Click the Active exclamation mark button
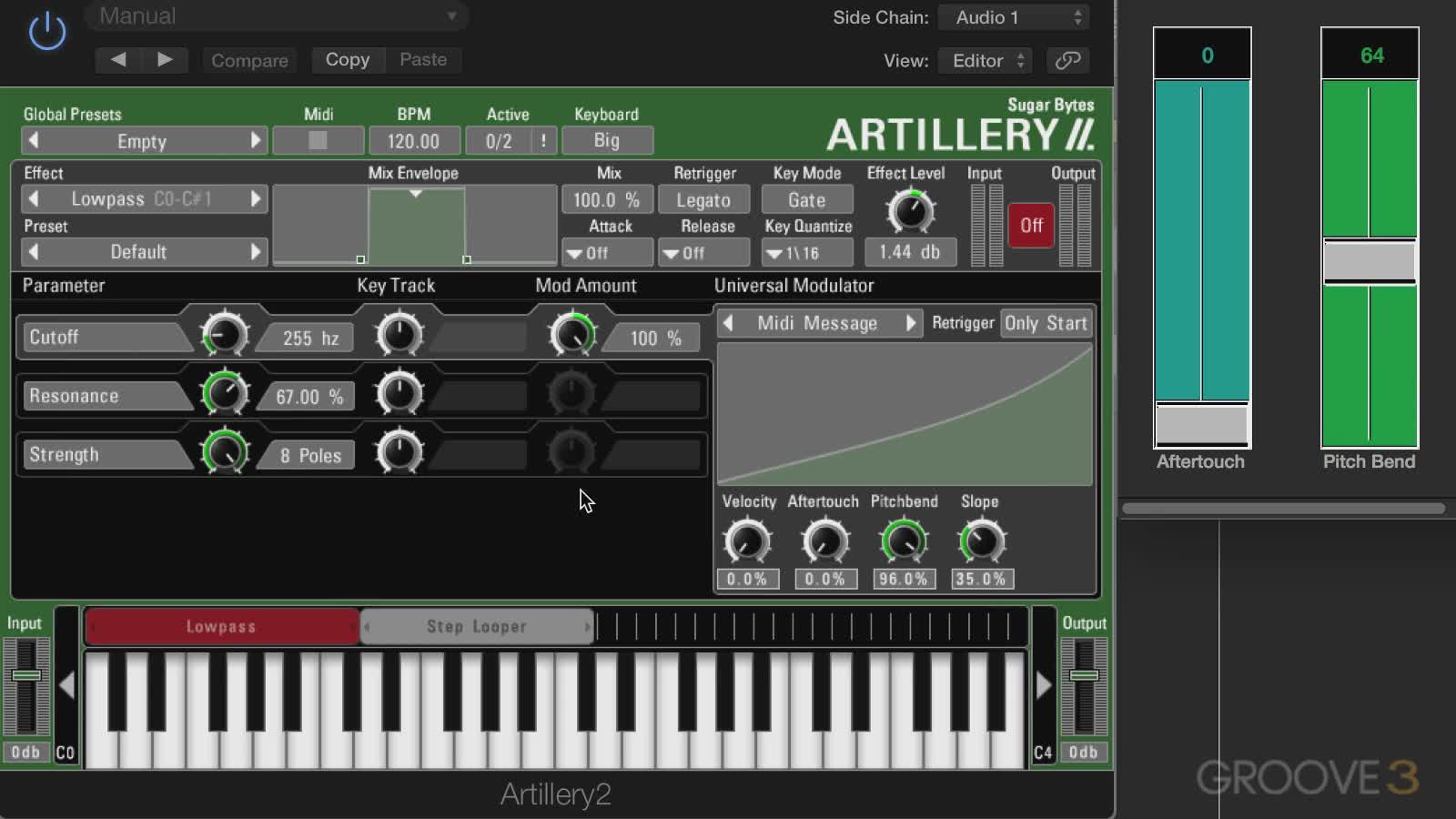The width and height of the screenshot is (1456, 819). (543, 141)
